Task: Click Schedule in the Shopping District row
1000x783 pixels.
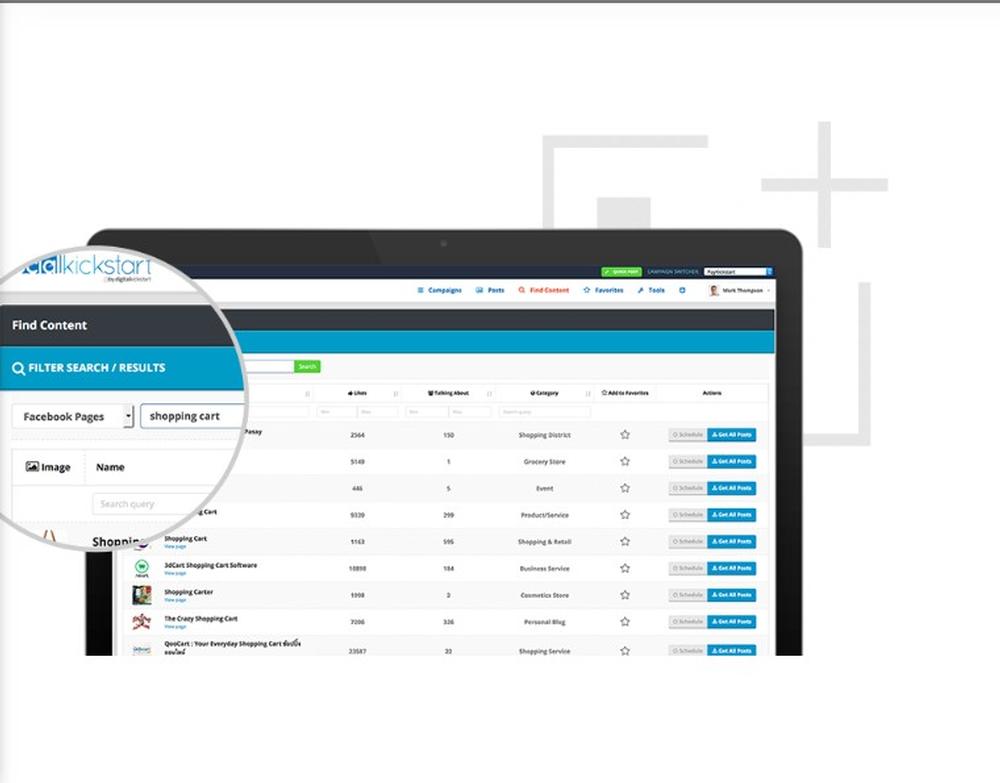Action: click(688, 434)
